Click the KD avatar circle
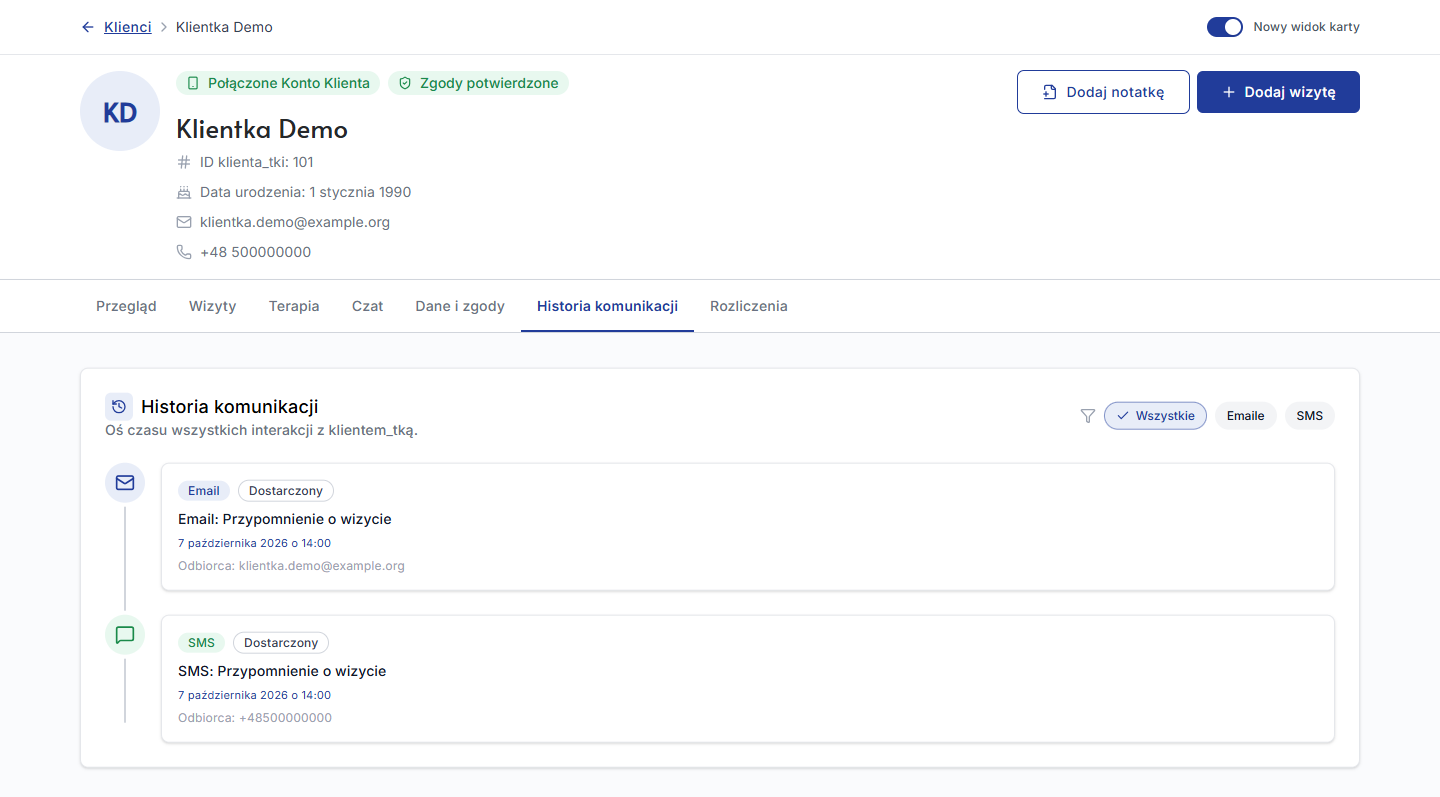Image resolution: width=1440 pixels, height=797 pixels. coord(120,111)
